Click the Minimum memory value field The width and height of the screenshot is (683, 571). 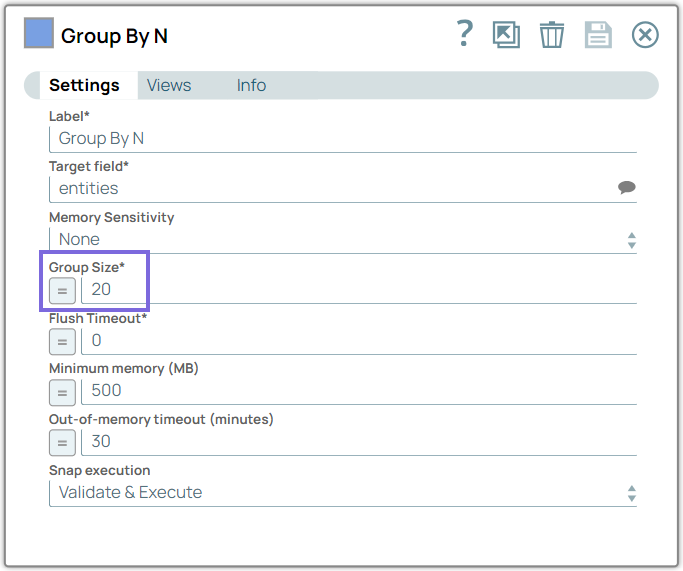(x=358, y=391)
